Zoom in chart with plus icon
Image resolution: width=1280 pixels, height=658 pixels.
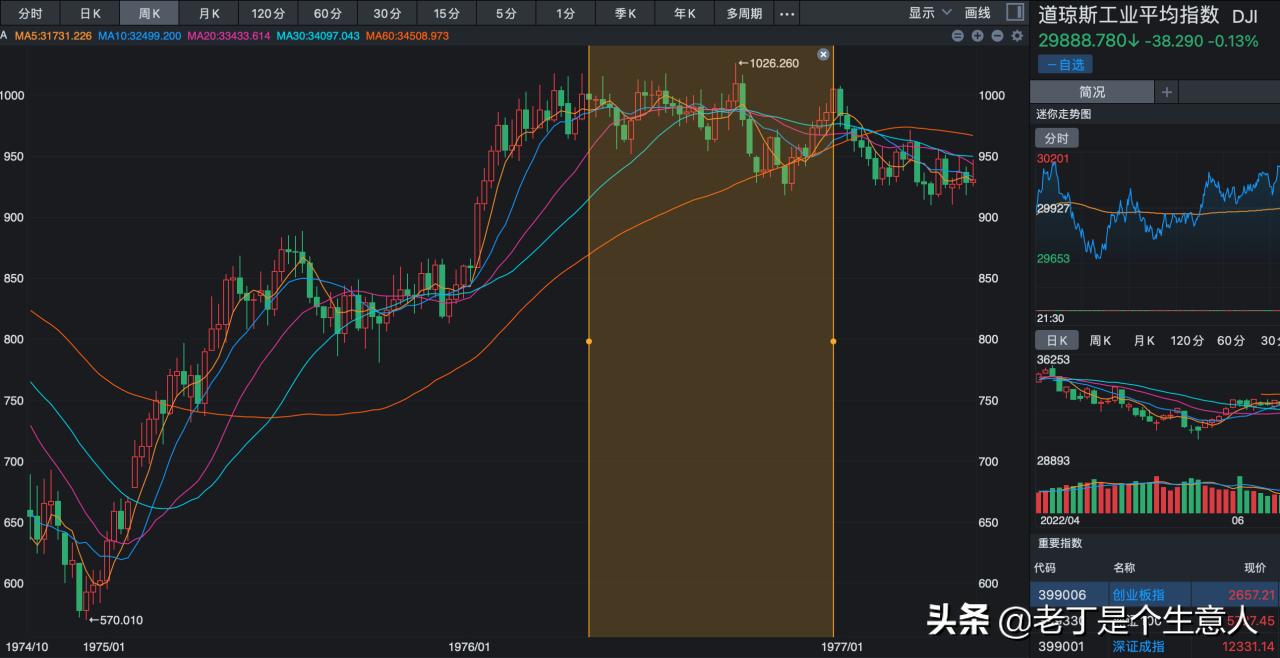[x=978, y=36]
